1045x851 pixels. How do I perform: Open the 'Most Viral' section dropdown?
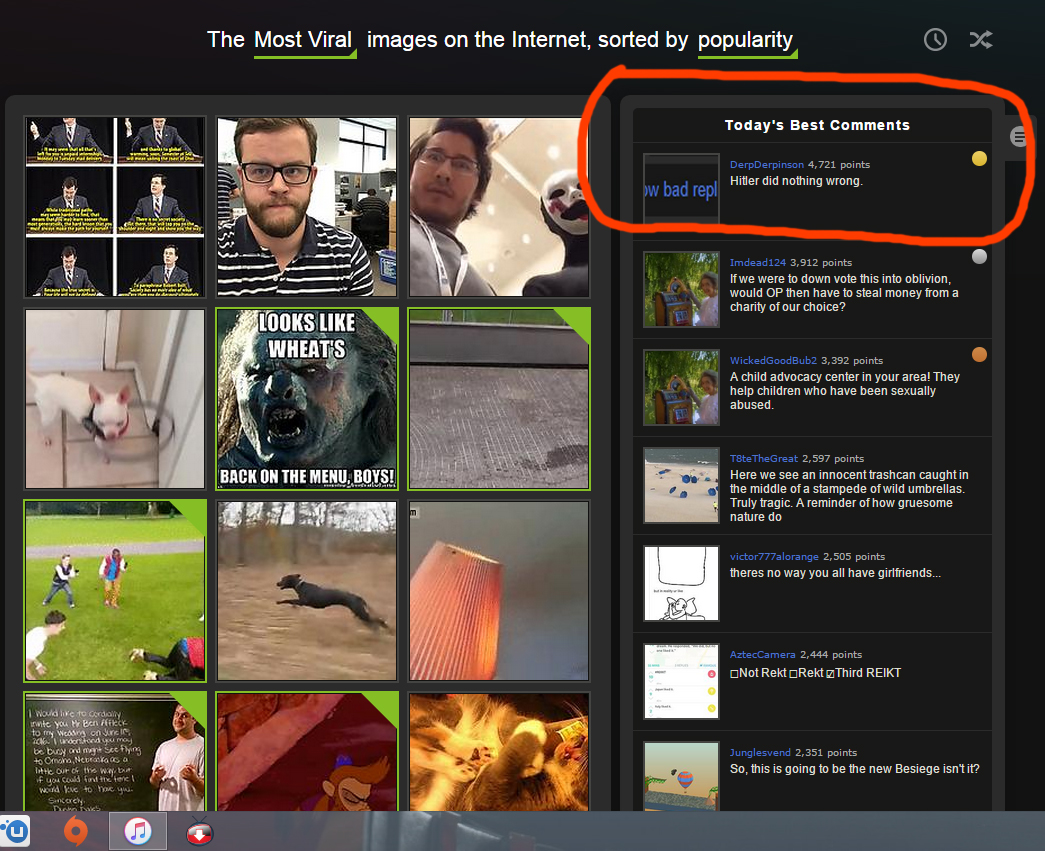coord(304,41)
